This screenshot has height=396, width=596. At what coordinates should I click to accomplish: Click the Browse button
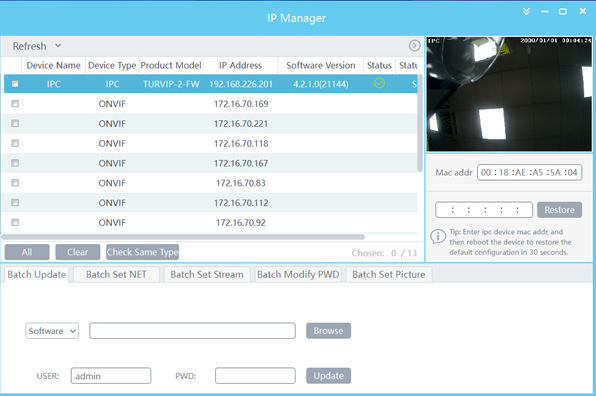pos(328,331)
